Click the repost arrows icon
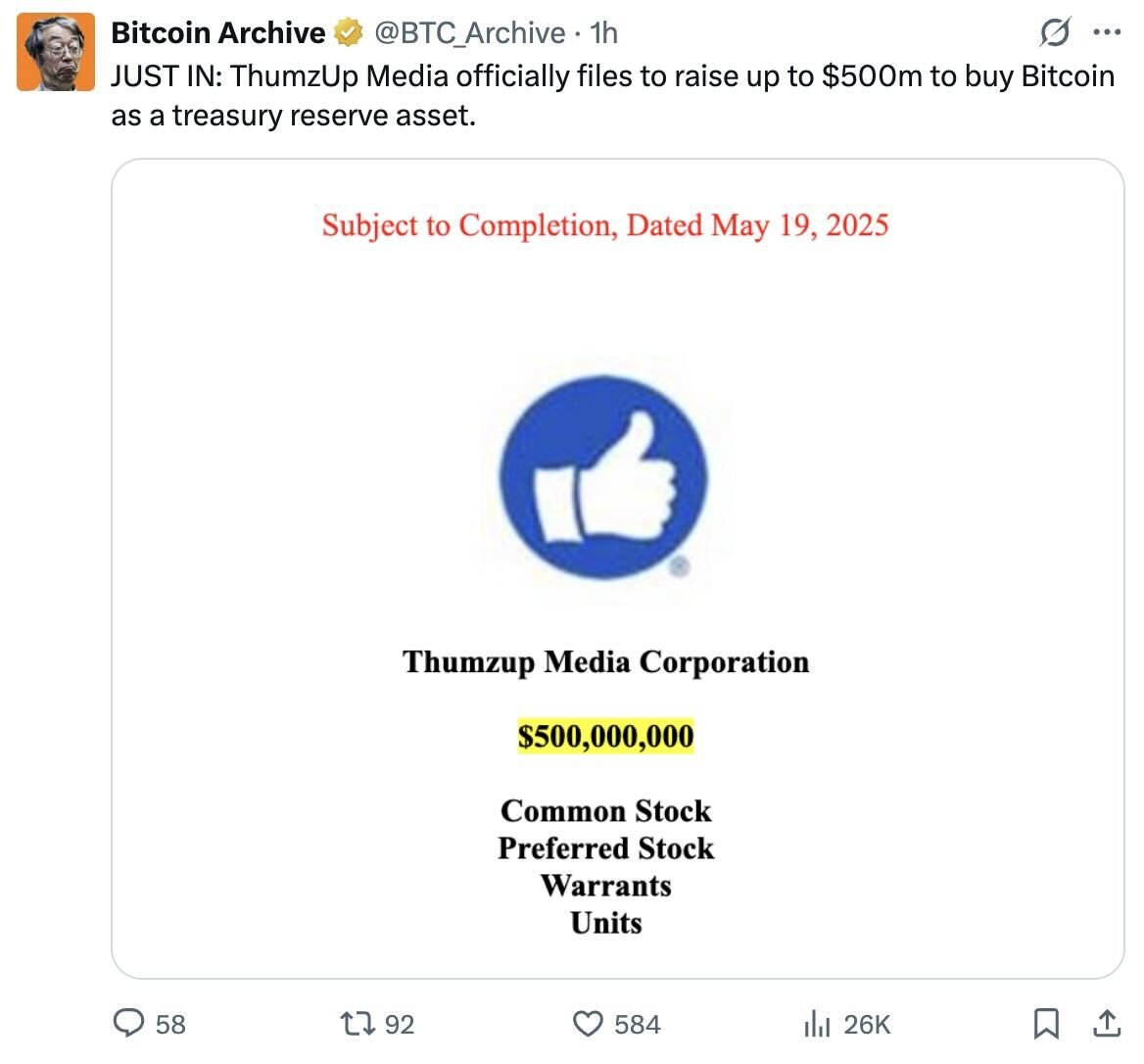Viewport: 1144px width, 1064px height. pyautogui.click(x=358, y=1023)
